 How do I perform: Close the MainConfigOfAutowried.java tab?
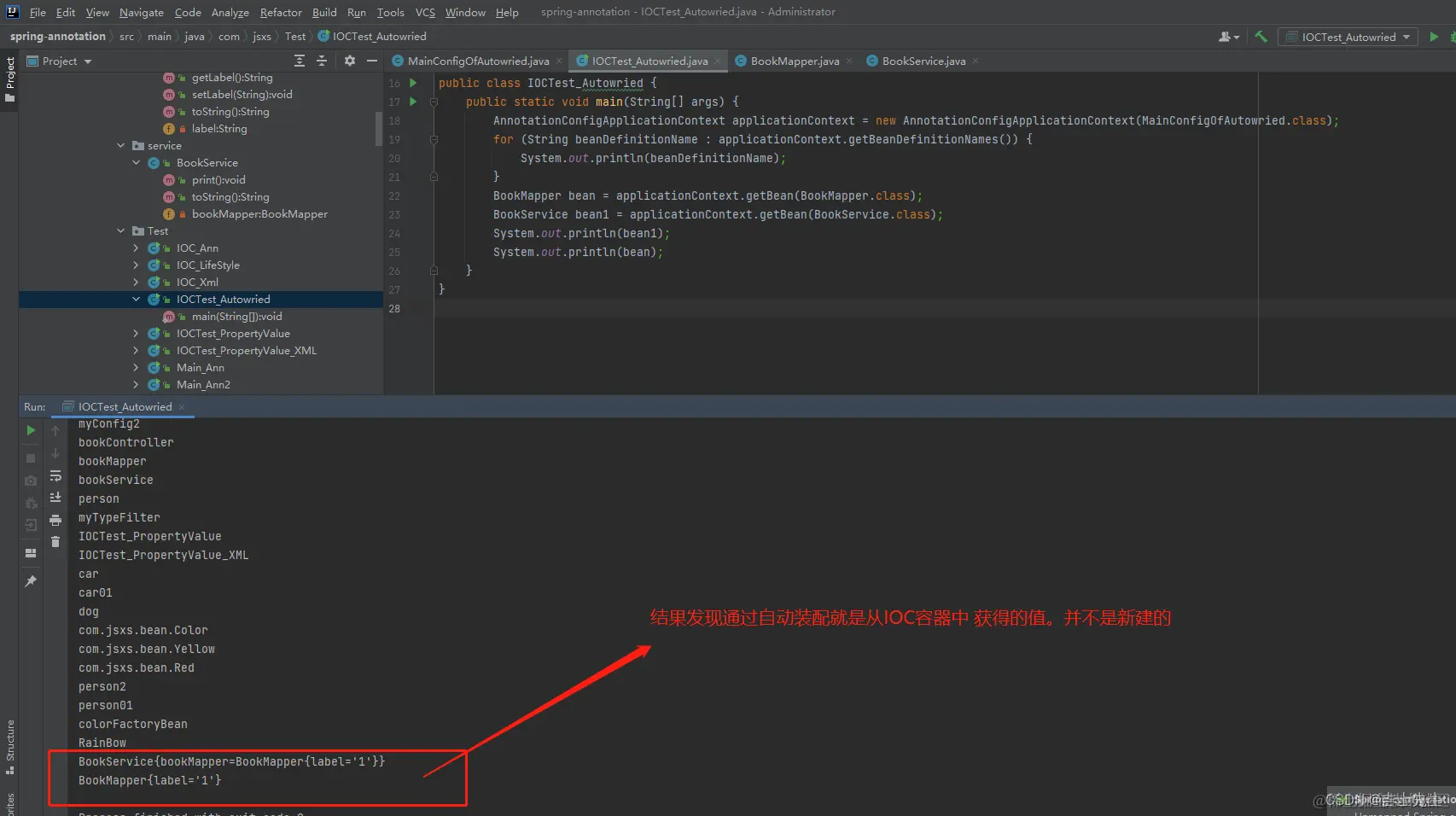tap(559, 61)
